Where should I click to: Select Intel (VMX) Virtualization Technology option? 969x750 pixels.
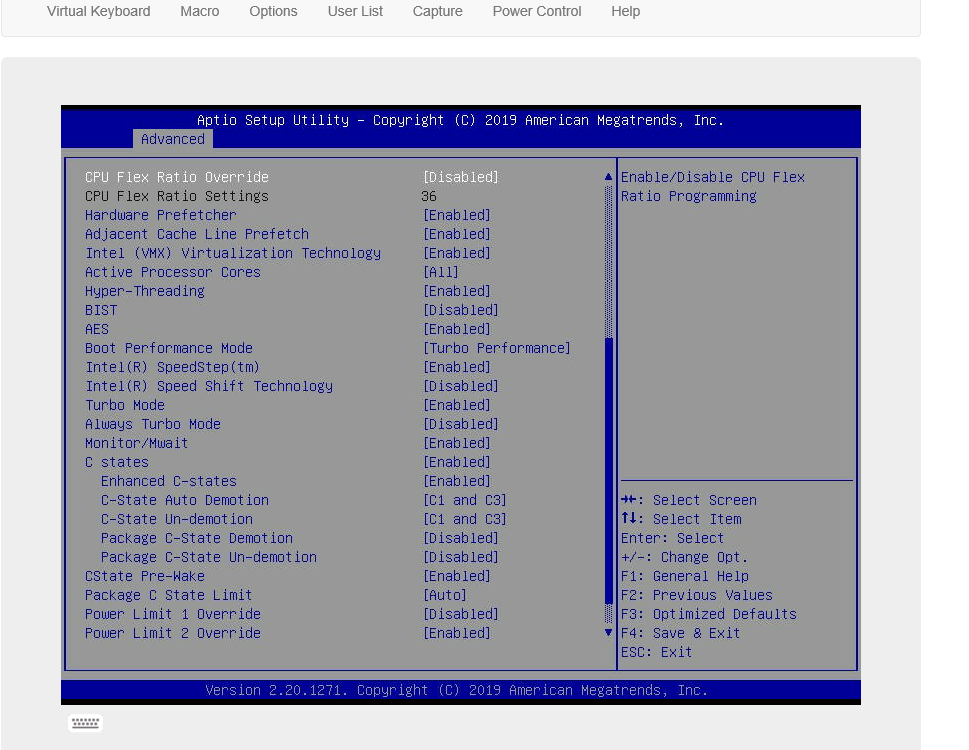pos(233,253)
